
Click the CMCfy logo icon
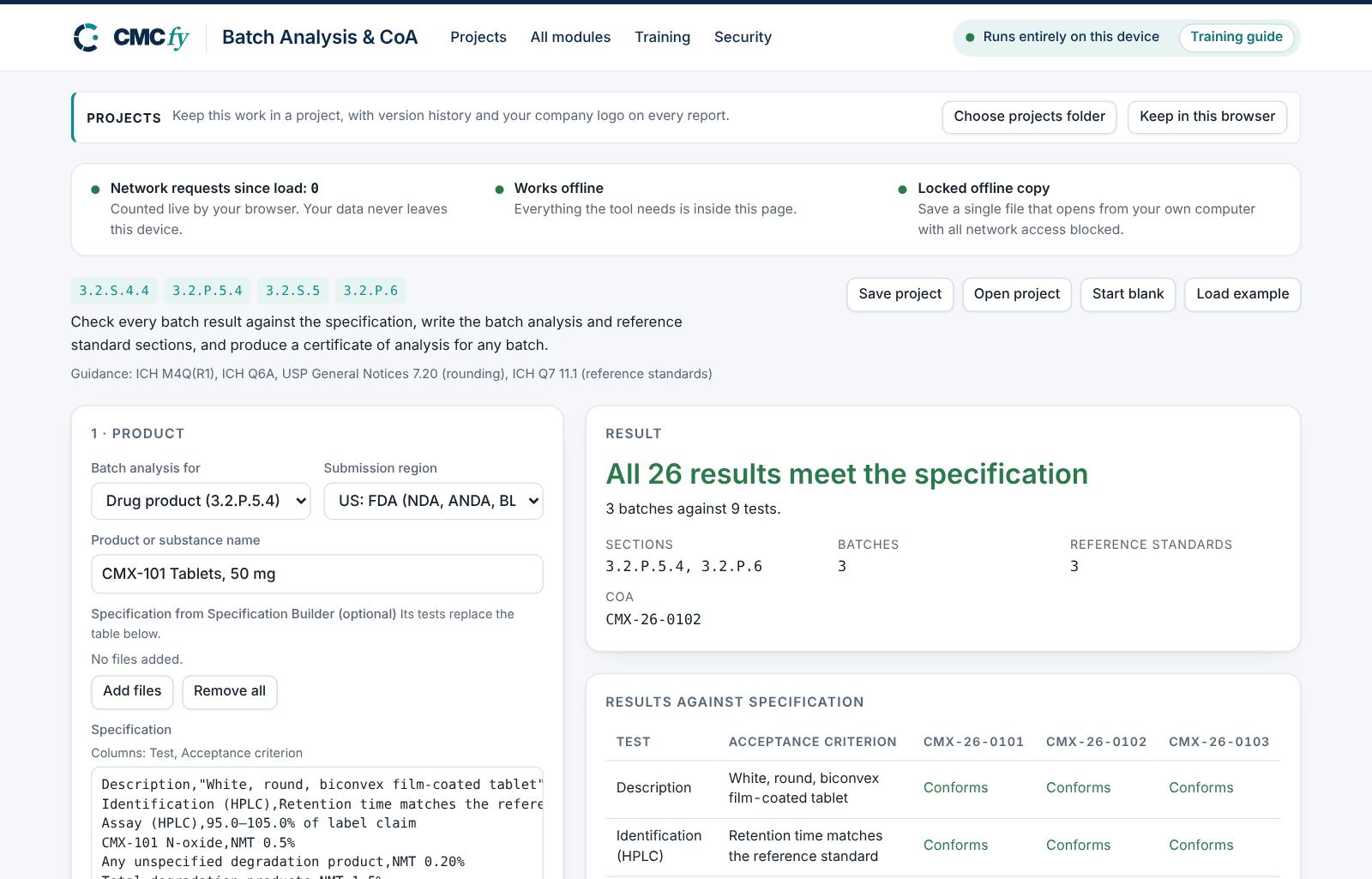point(86,37)
